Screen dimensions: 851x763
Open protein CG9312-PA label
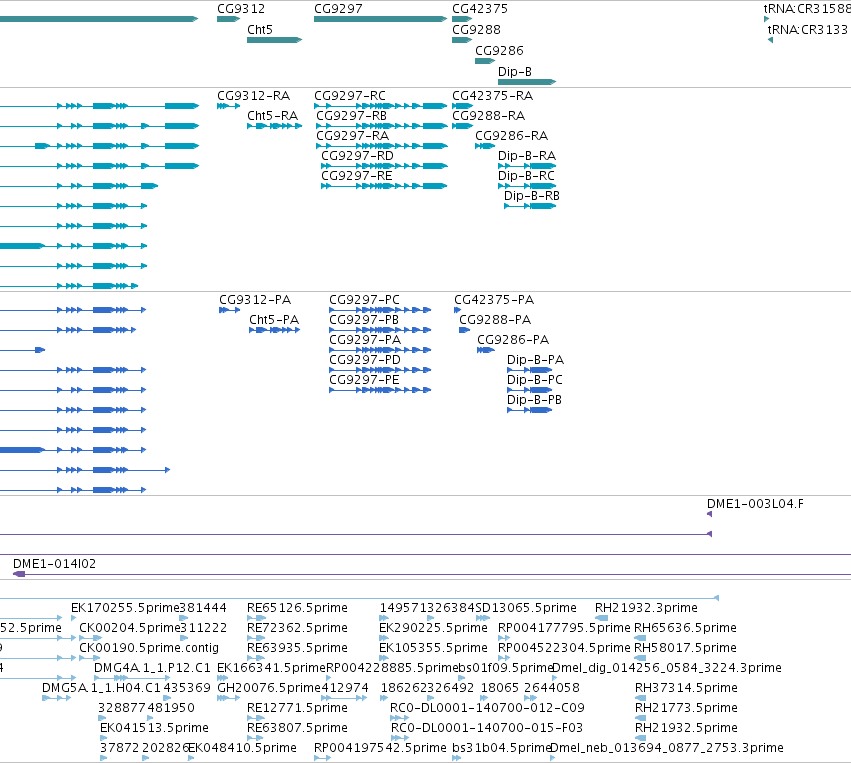(x=255, y=300)
